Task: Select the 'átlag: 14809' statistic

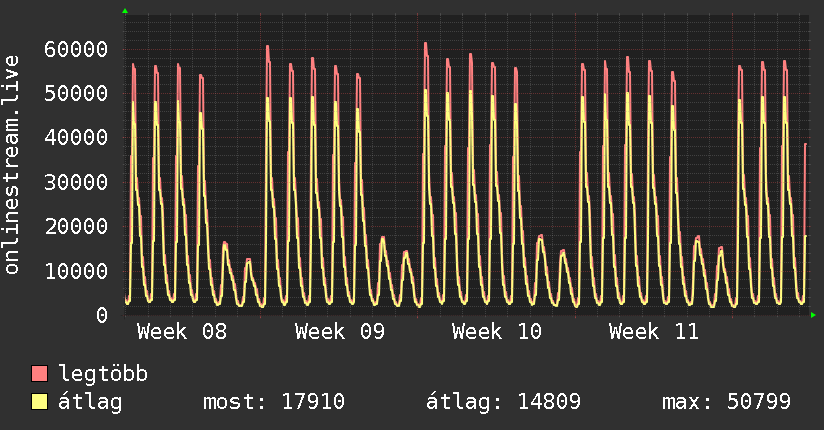Action: 503,402
